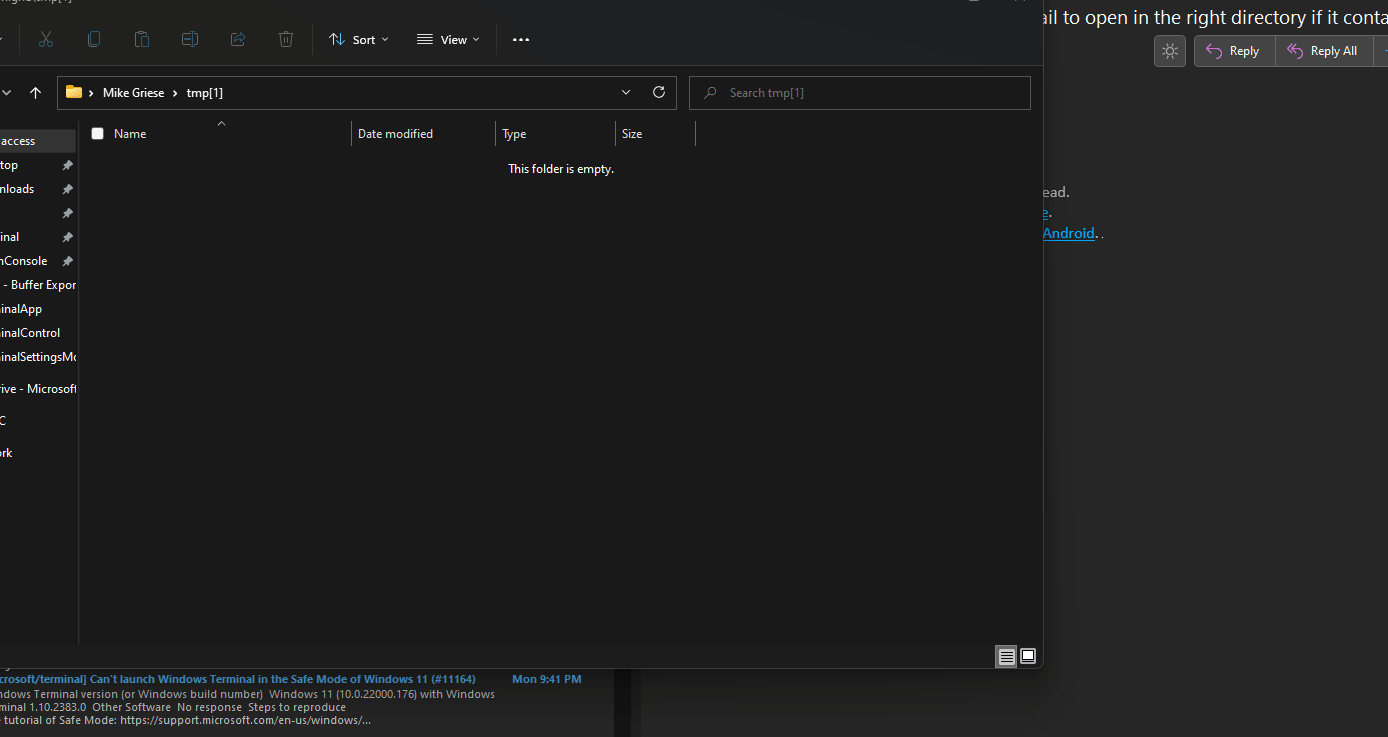The width and height of the screenshot is (1388, 737).
Task: Click the Share icon
Action: (237, 39)
